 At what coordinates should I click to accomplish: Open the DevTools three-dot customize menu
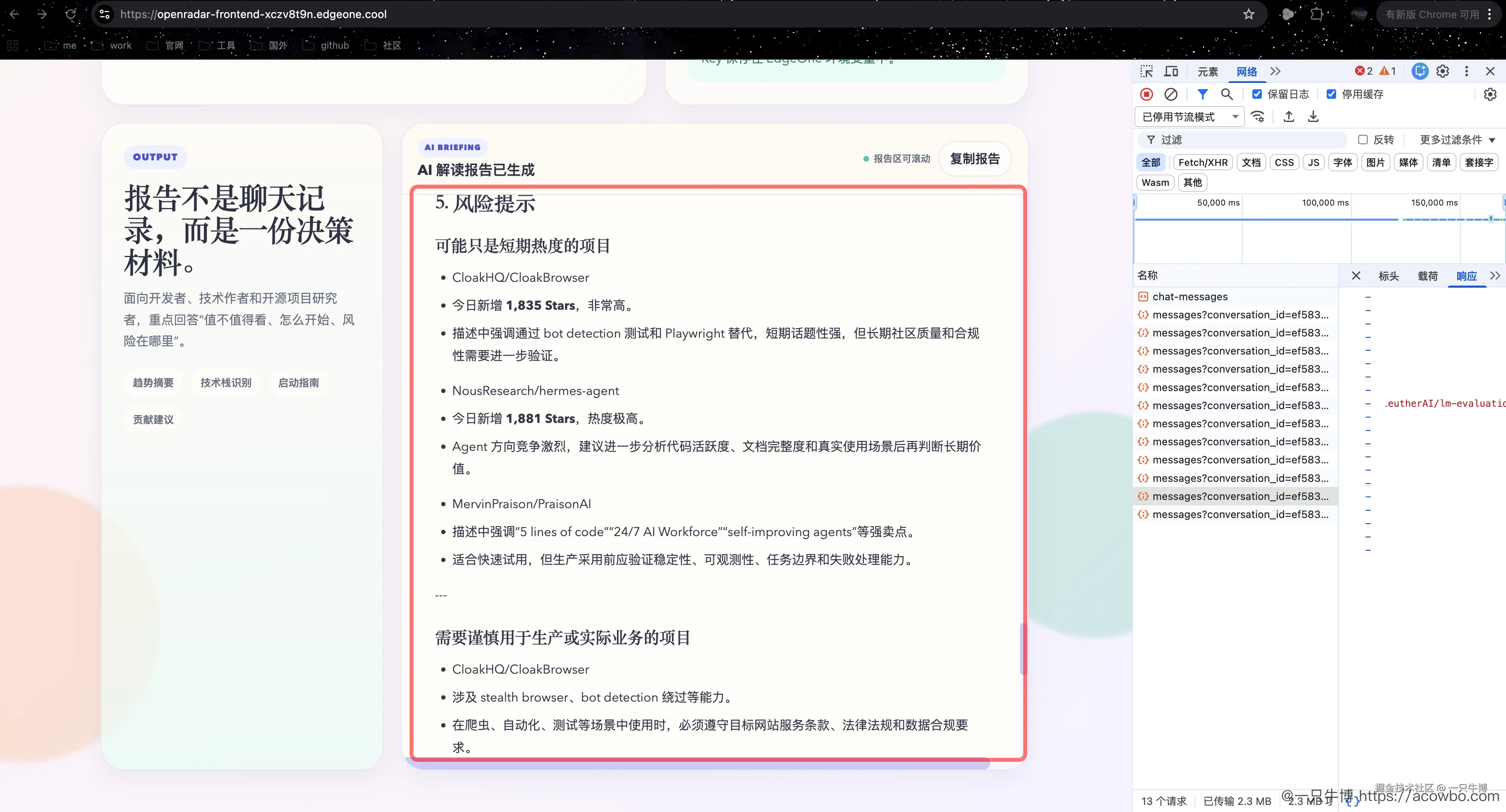click(1466, 71)
